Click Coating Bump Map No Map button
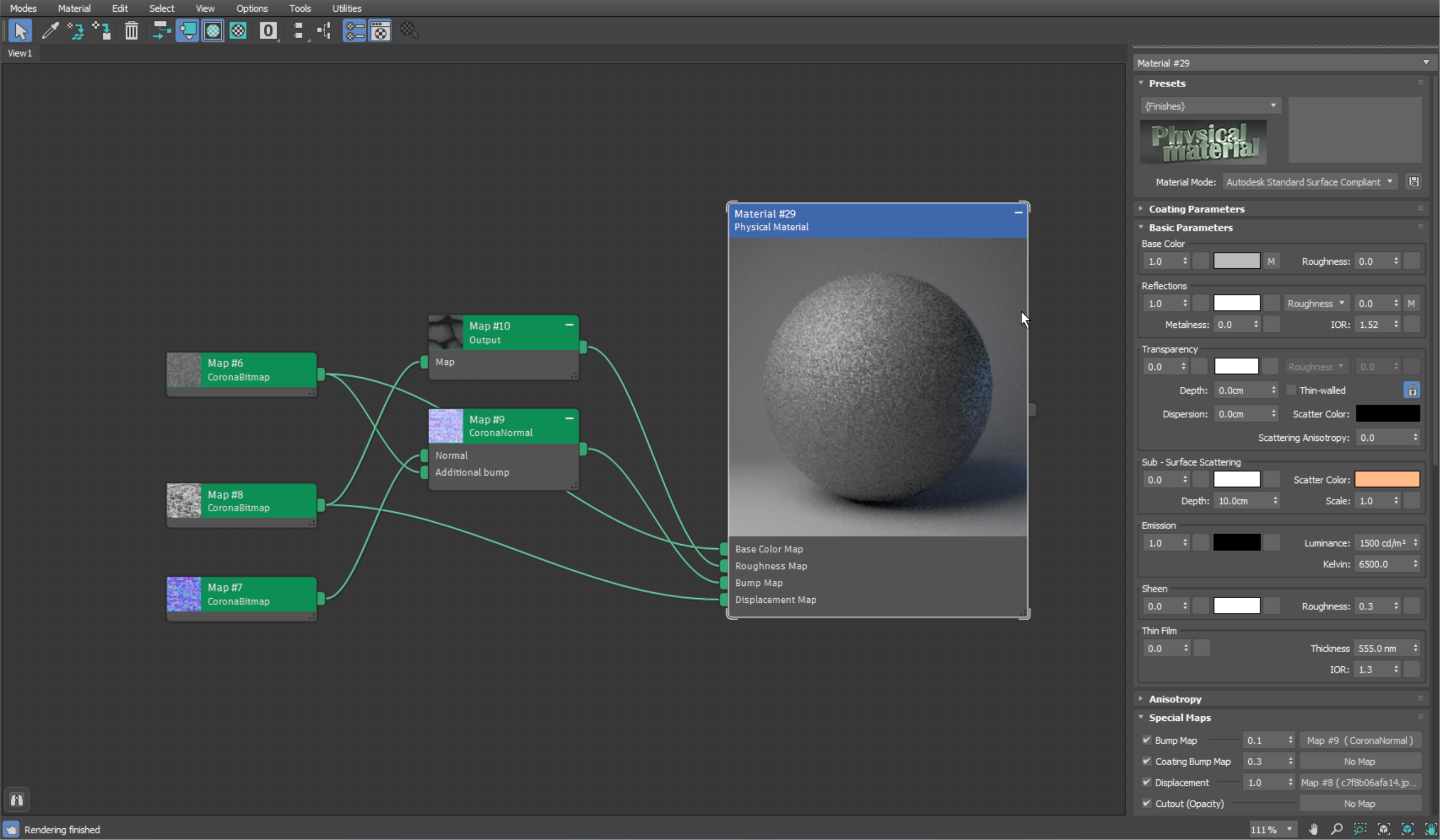The height and width of the screenshot is (840, 1440). 1360,761
